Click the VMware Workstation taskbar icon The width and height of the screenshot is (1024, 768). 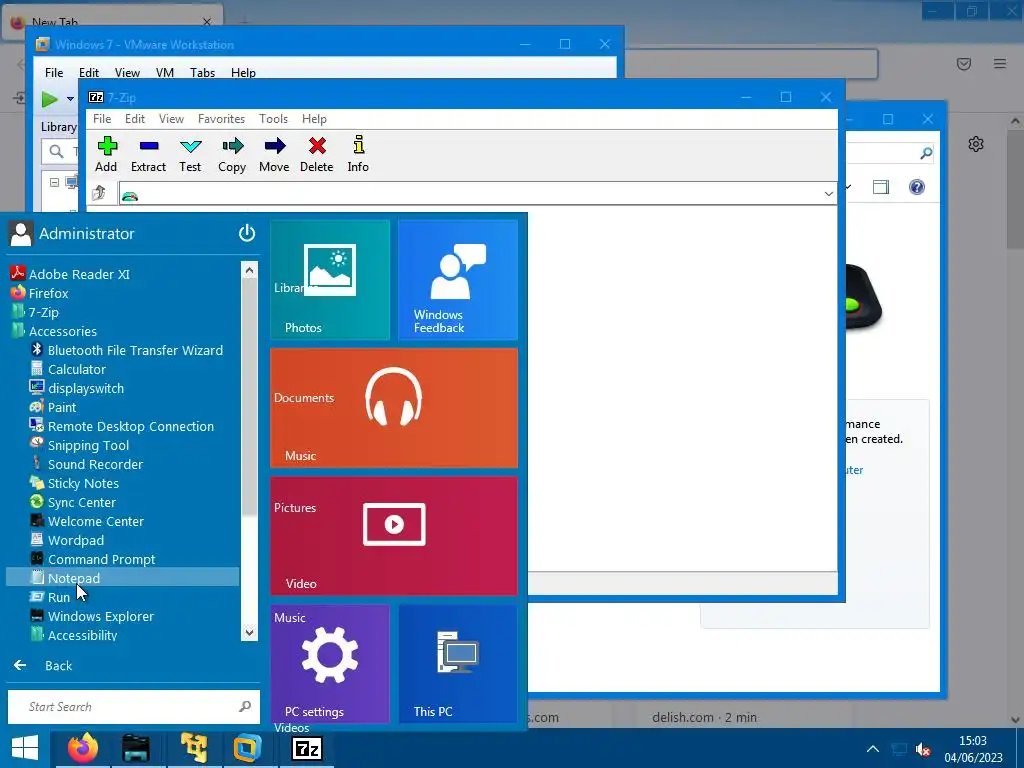(x=248, y=748)
